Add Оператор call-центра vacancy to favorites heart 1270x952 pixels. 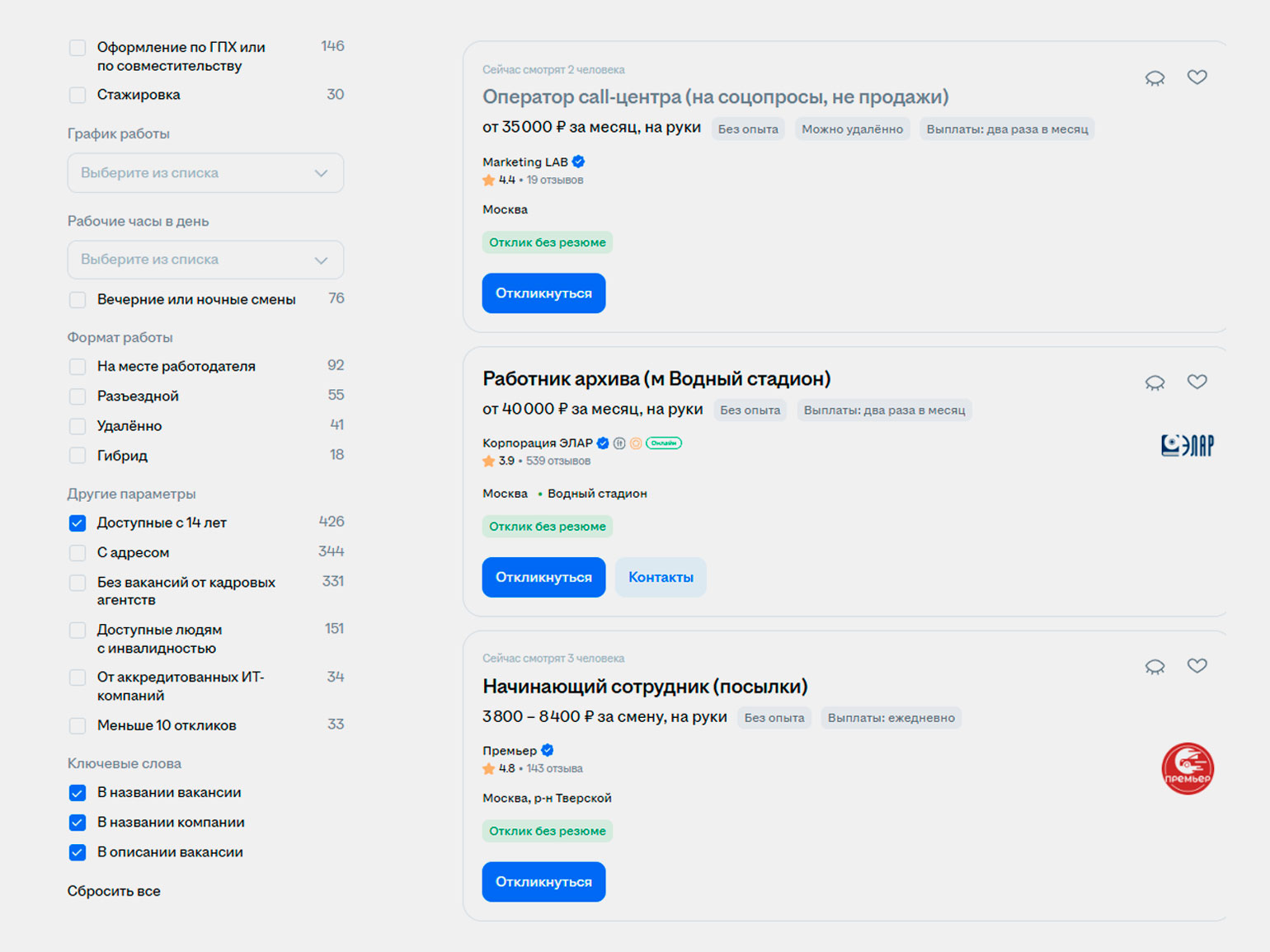coord(1197,77)
